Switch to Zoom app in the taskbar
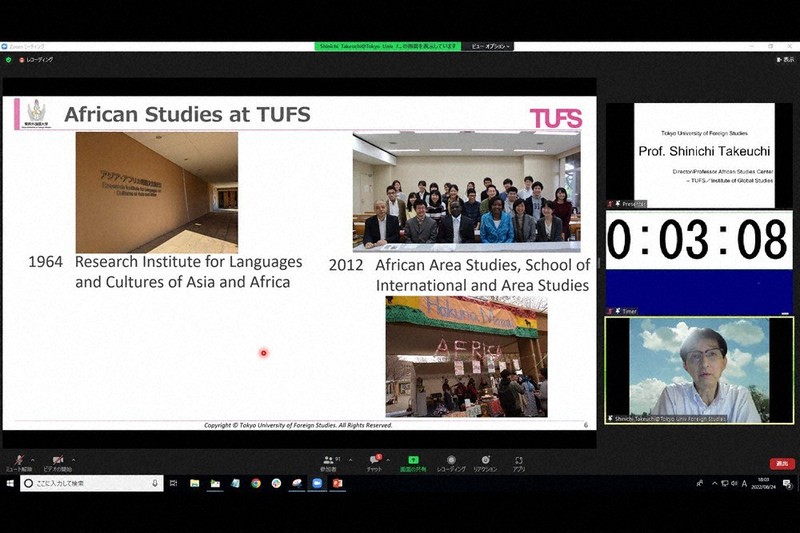The height and width of the screenshot is (533, 800). pyautogui.click(x=317, y=483)
